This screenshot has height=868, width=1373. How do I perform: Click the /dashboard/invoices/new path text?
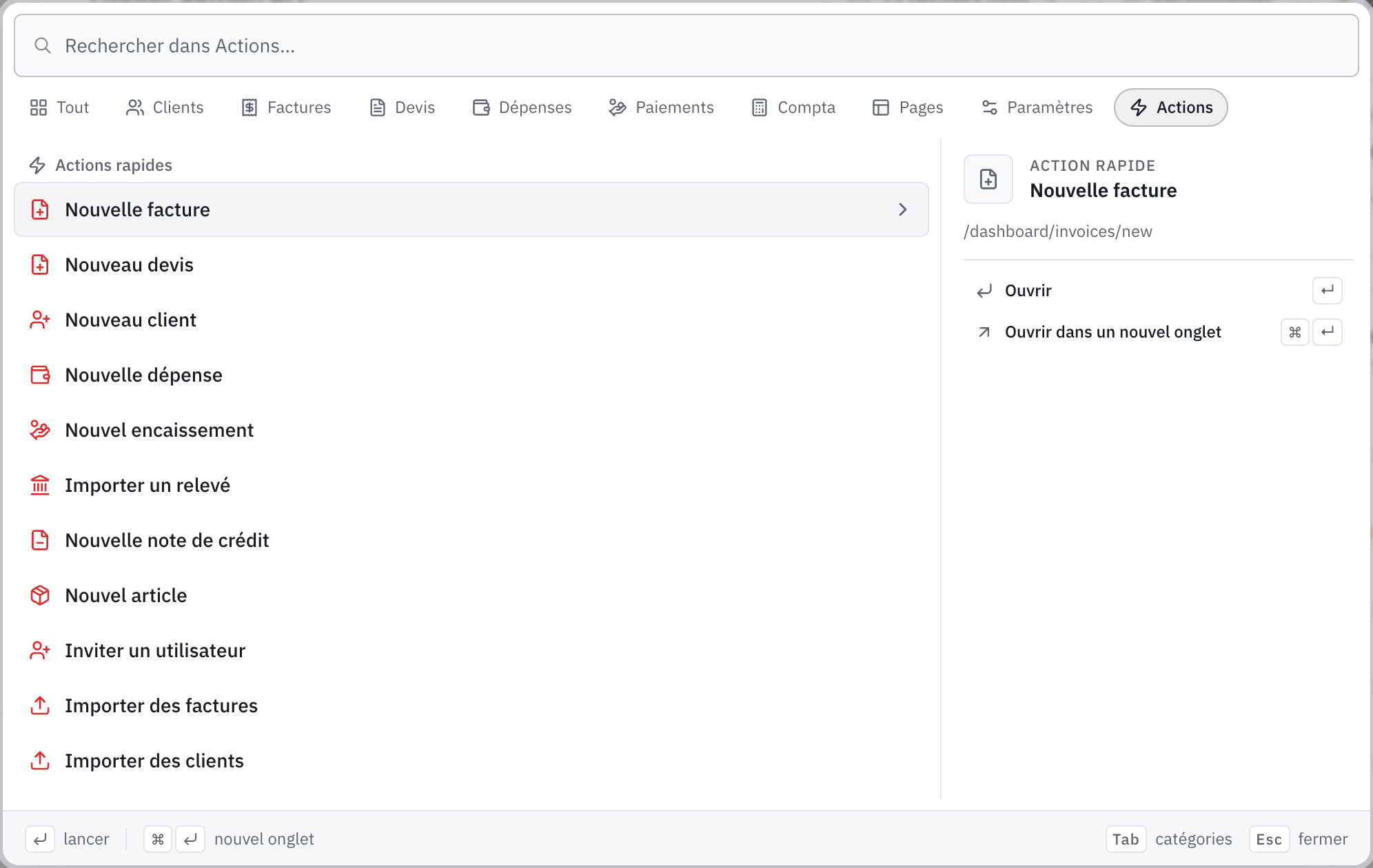(x=1058, y=231)
